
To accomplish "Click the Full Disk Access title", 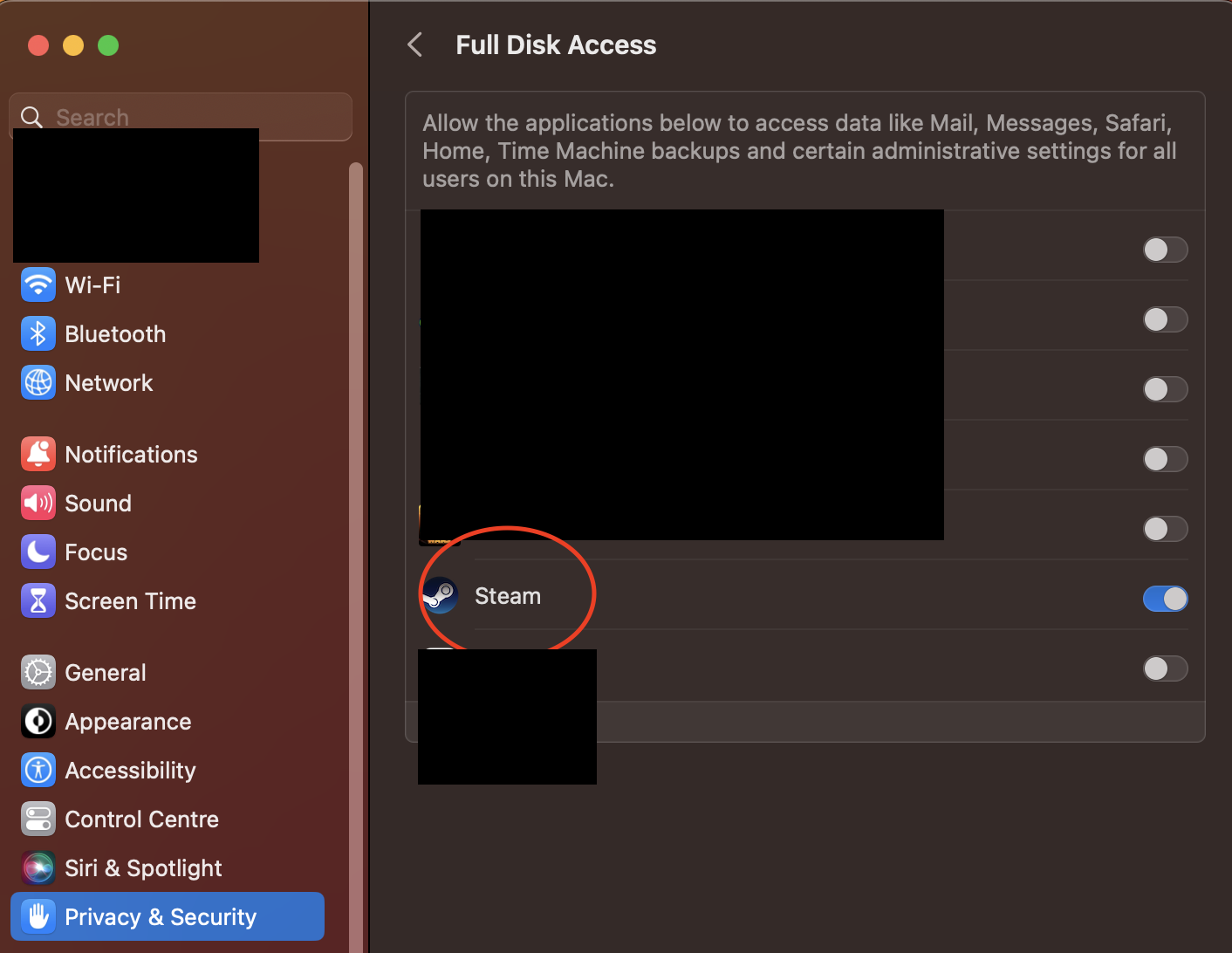I will [x=556, y=45].
